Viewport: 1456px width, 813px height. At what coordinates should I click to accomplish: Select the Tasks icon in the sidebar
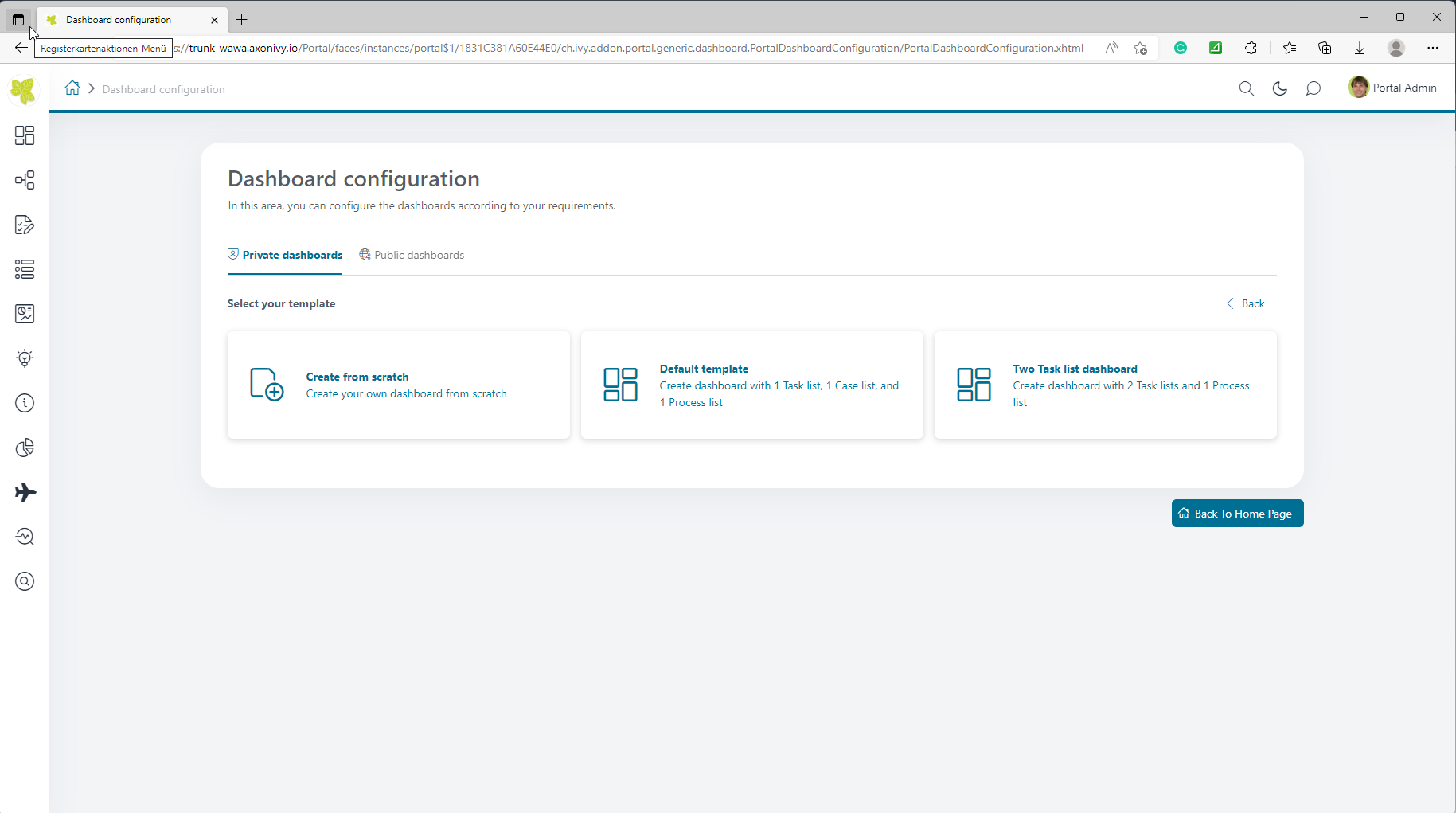click(24, 225)
